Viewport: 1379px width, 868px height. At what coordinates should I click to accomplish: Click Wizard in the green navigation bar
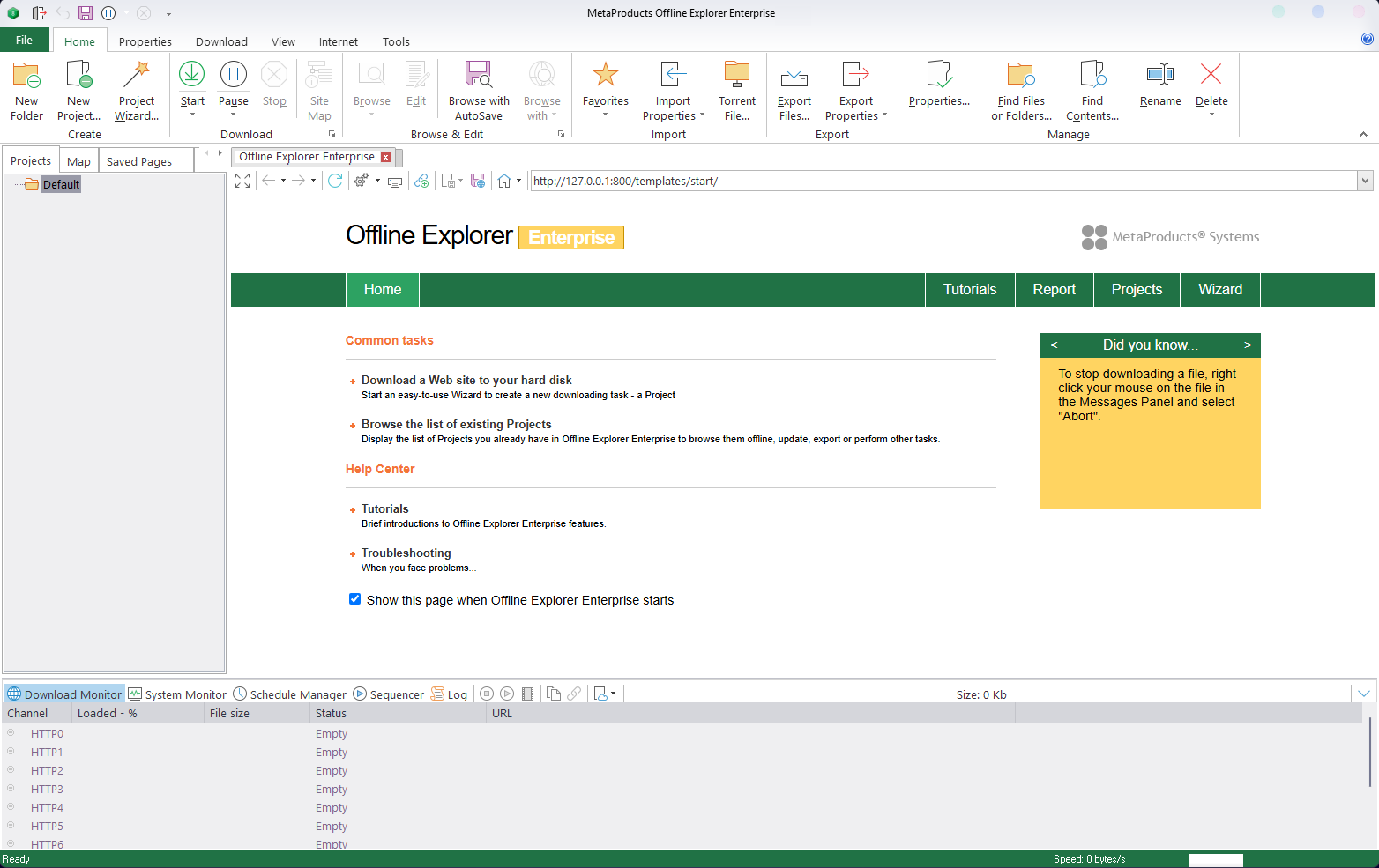click(x=1220, y=290)
